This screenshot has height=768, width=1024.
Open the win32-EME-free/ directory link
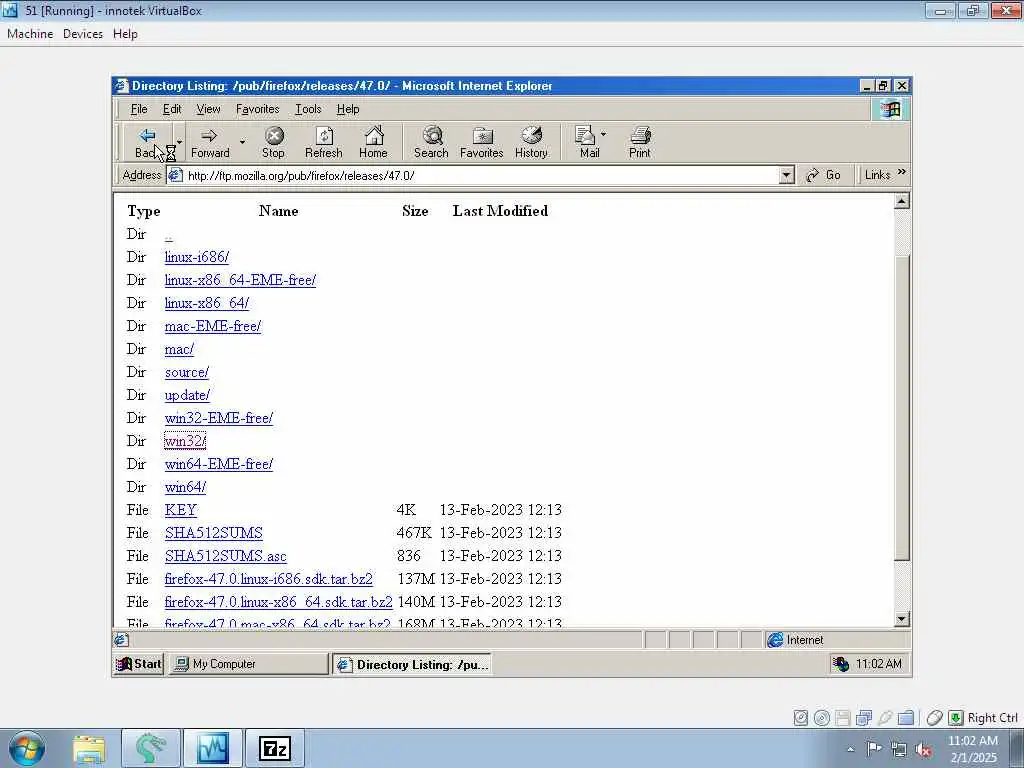click(219, 418)
